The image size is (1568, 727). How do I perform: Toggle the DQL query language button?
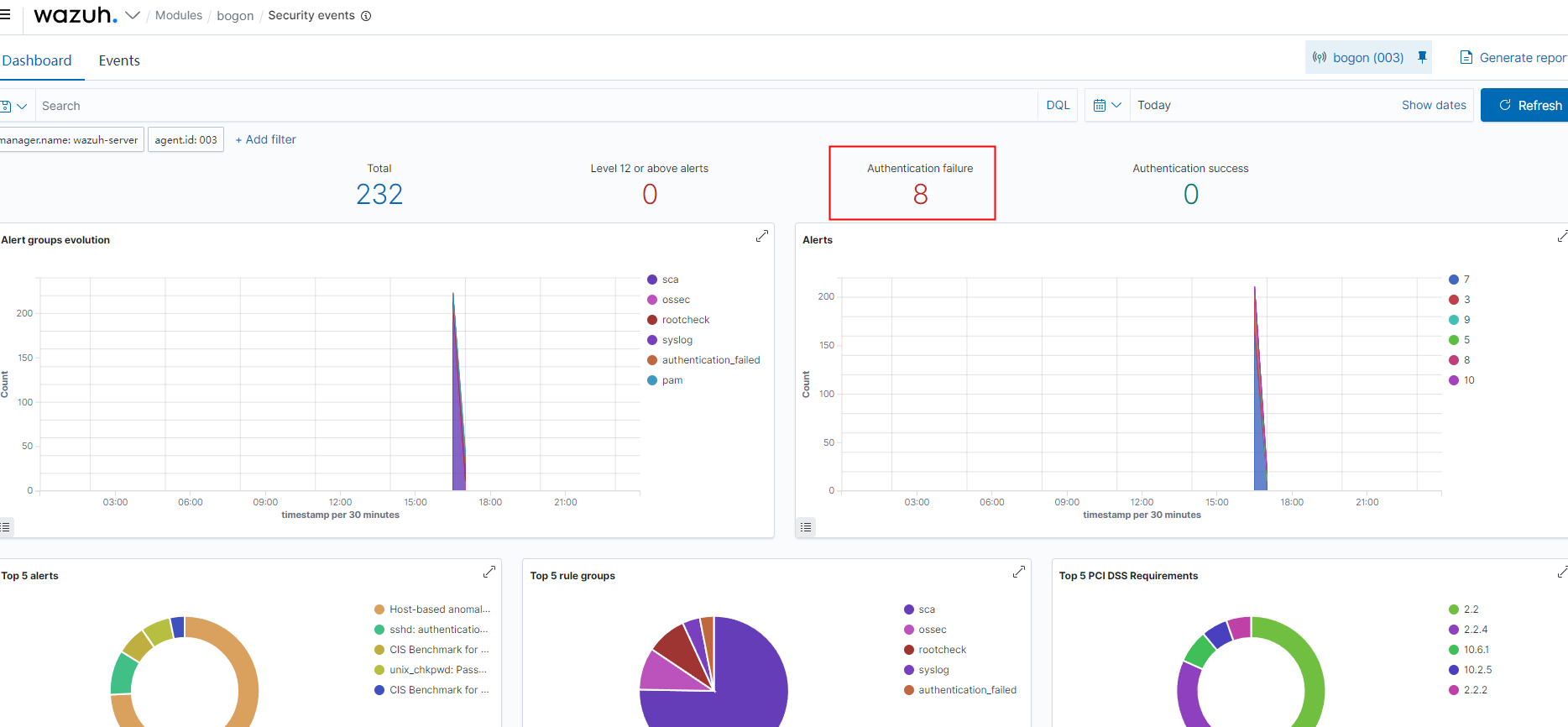tap(1058, 105)
